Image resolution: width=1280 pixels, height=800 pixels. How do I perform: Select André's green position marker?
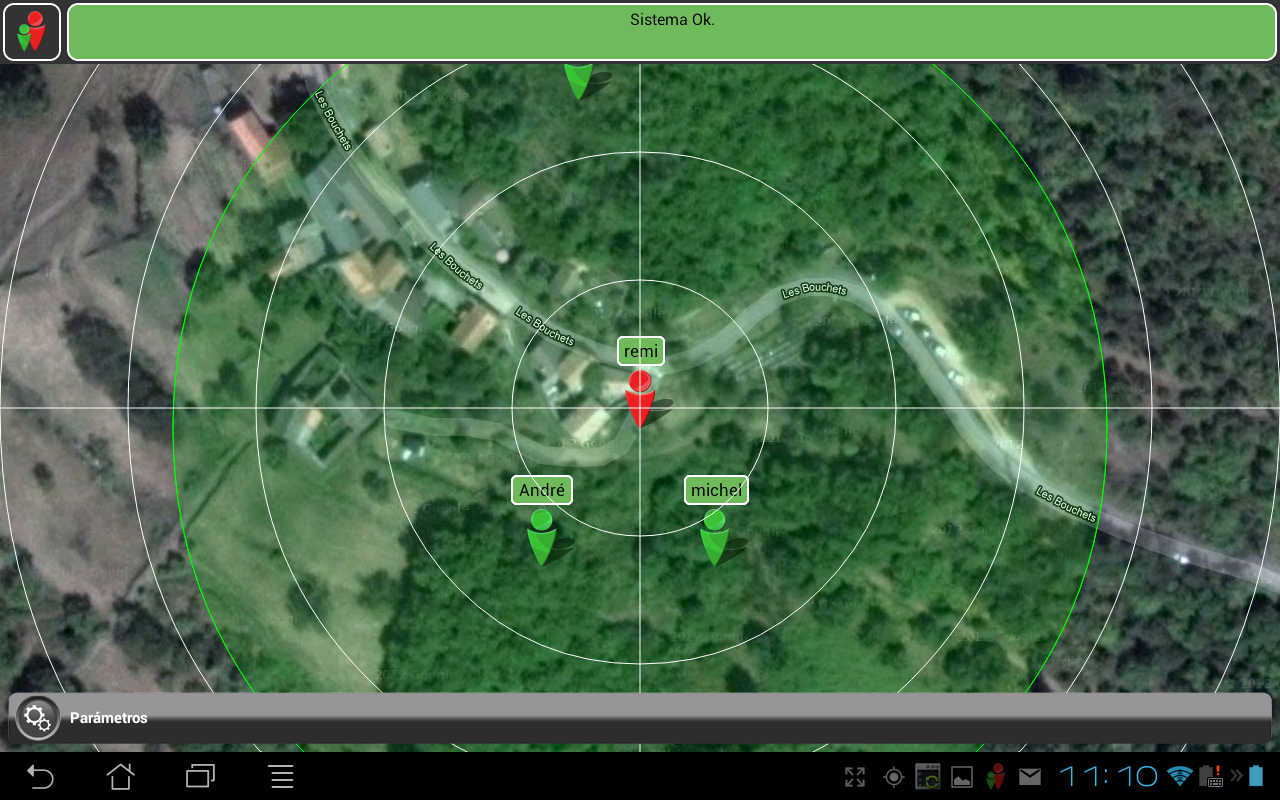point(542,537)
